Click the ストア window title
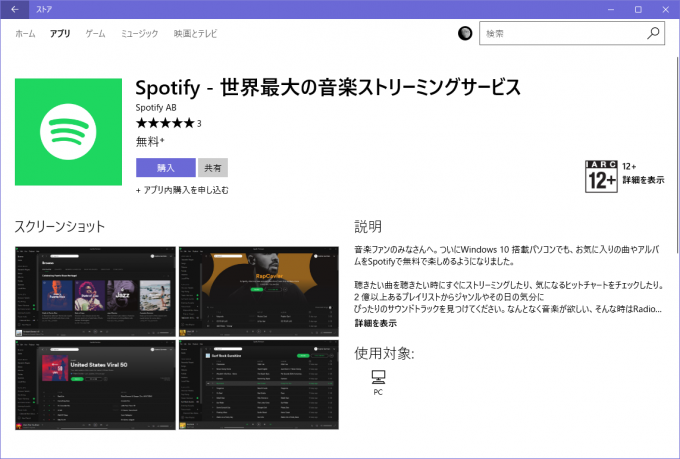The image size is (680, 459). pyautogui.click(x=44, y=9)
